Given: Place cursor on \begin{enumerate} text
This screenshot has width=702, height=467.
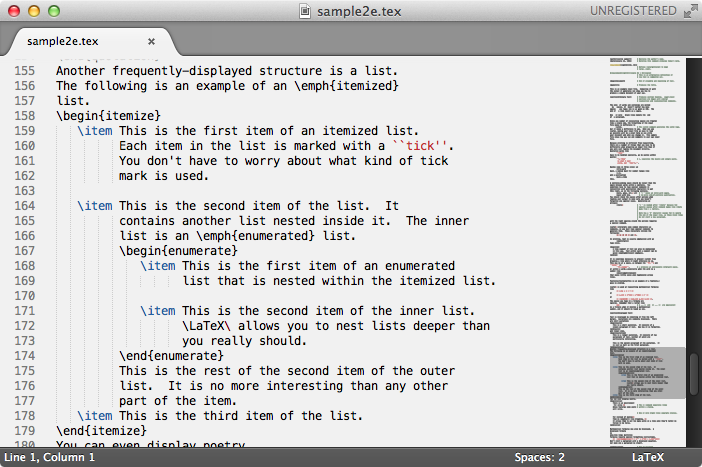Looking at the screenshot, I should (178, 251).
